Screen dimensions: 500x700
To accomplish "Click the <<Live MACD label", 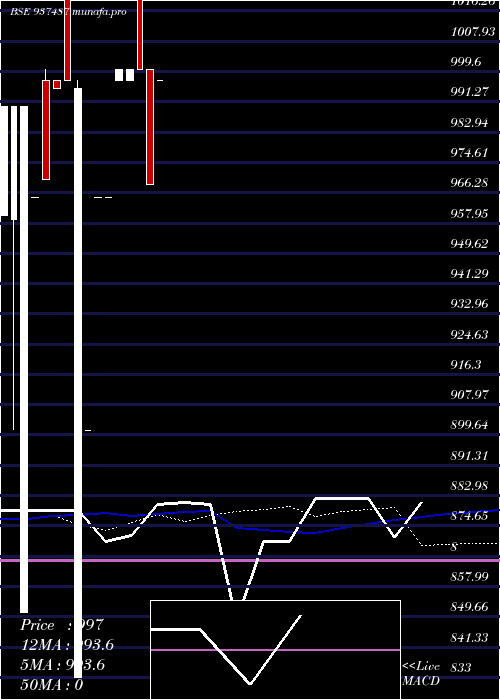I will click(421, 674).
